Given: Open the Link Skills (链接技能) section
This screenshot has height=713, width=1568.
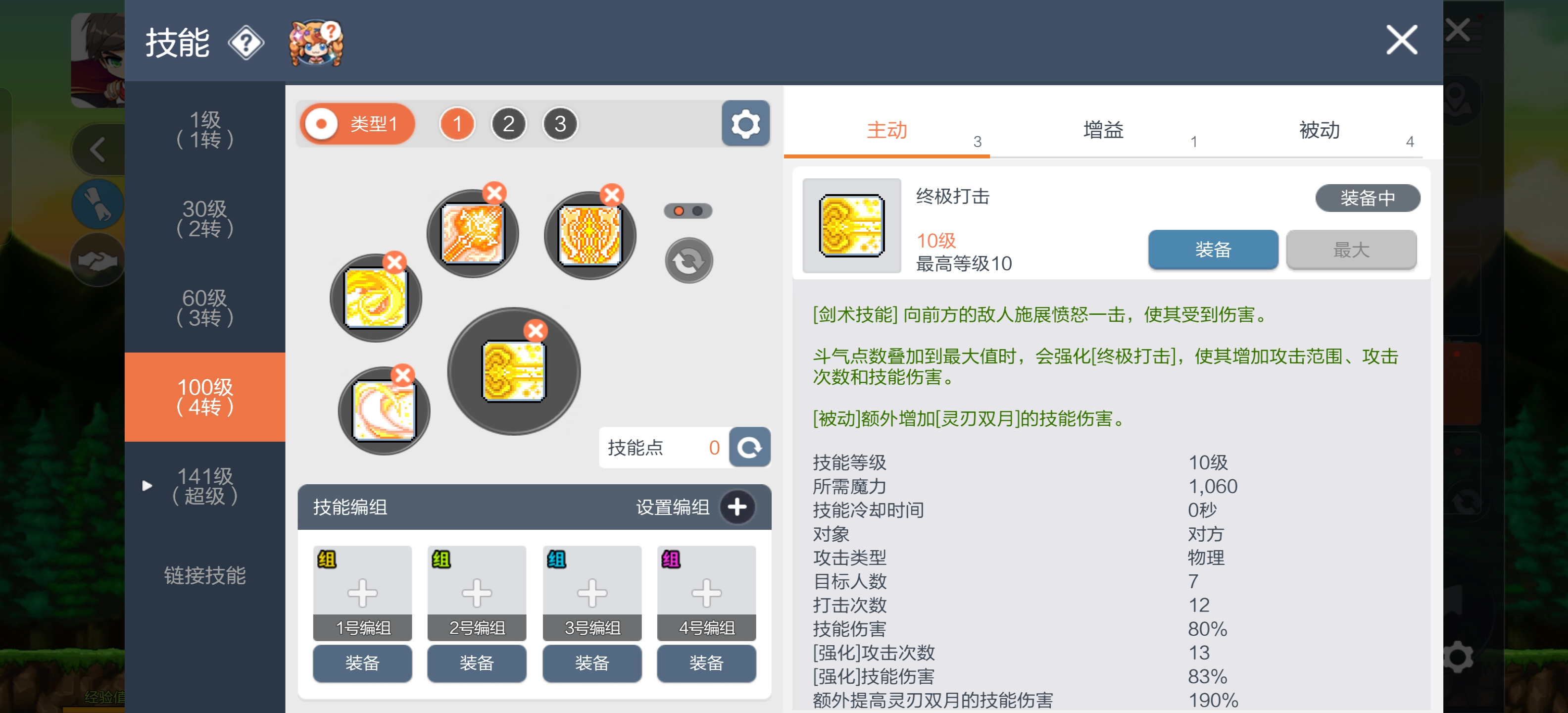Looking at the screenshot, I should click(204, 575).
